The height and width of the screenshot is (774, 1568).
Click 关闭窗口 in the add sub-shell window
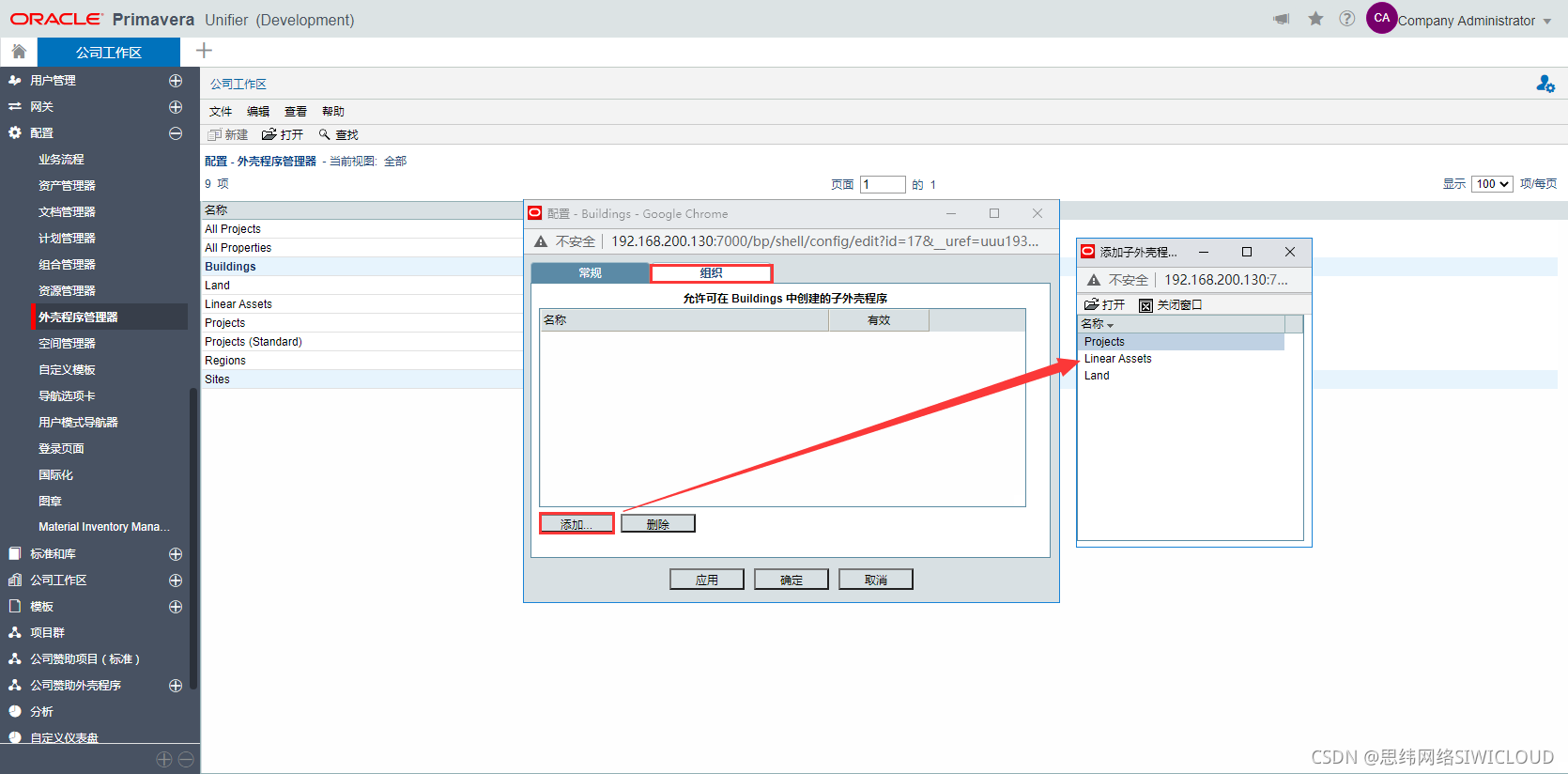(x=1170, y=305)
